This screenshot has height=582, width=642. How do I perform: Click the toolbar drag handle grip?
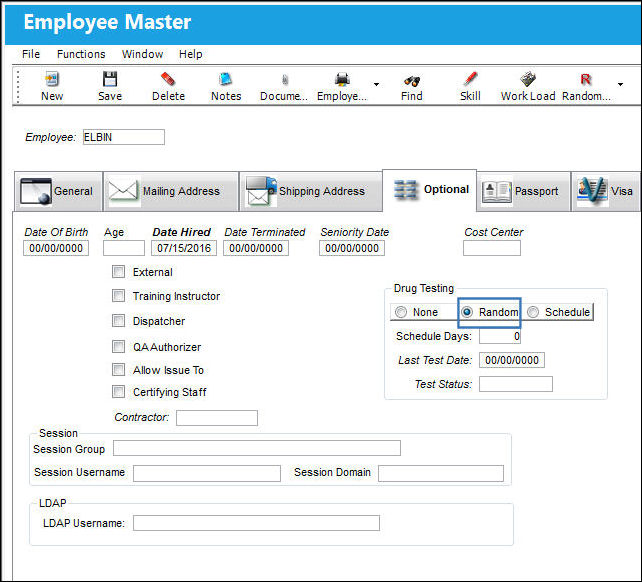click(18, 86)
